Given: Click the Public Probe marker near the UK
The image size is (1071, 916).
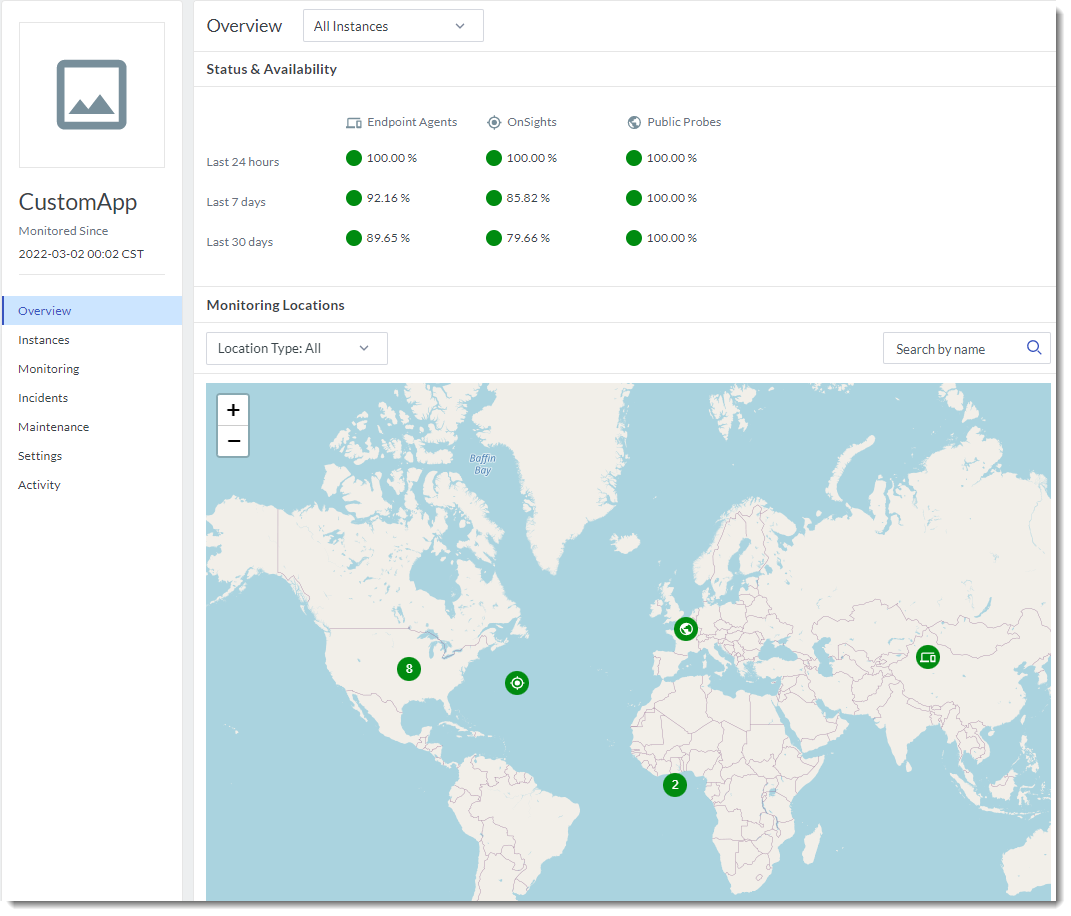Looking at the screenshot, I should 685,629.
